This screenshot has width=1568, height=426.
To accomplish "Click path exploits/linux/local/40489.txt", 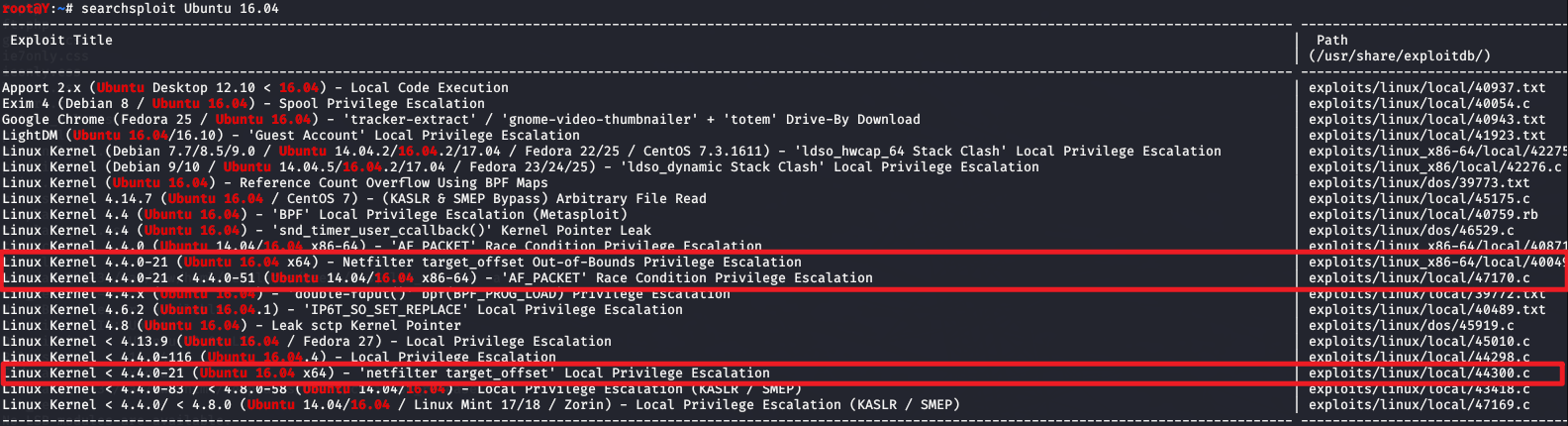I will pyautogui.click(x=1427, y=310).
